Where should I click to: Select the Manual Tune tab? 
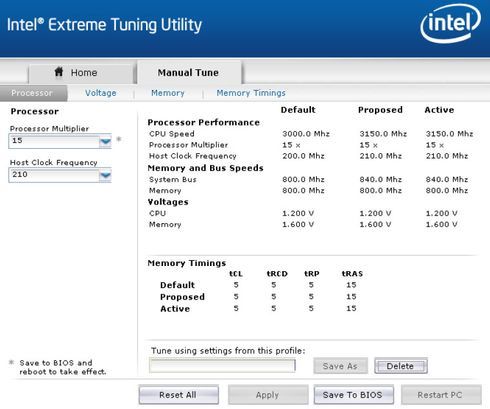pos(189,72)
